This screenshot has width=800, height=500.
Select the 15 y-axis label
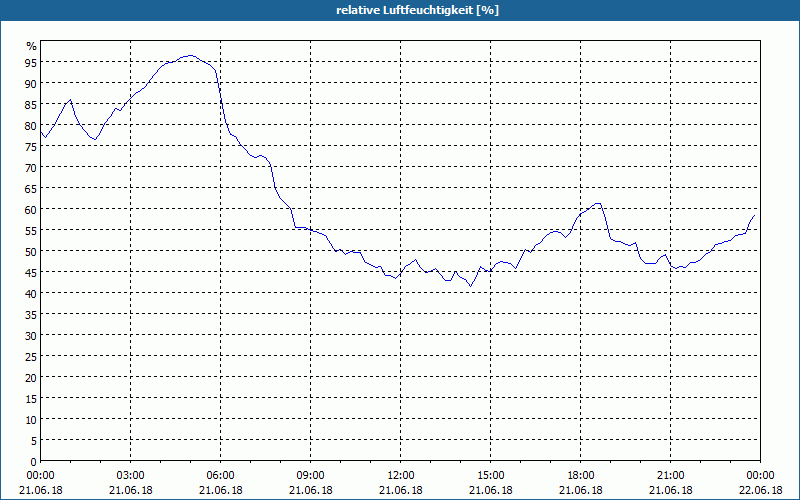coord(31,398)
